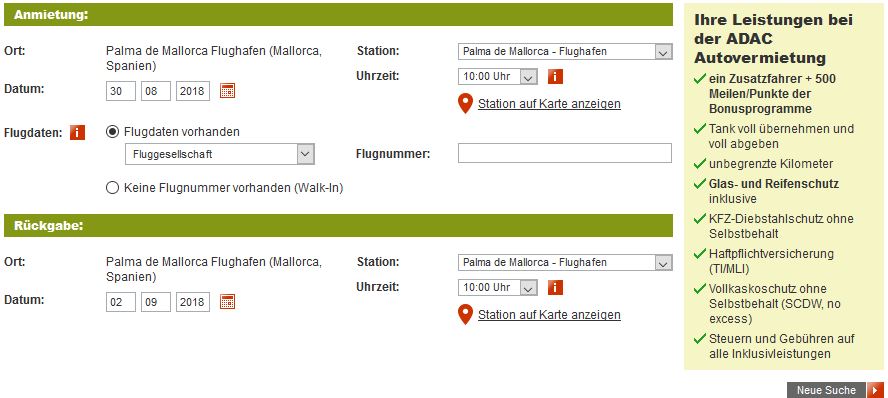Open the pickup time 10:00 Uhr dropdown

coord(497,76)
